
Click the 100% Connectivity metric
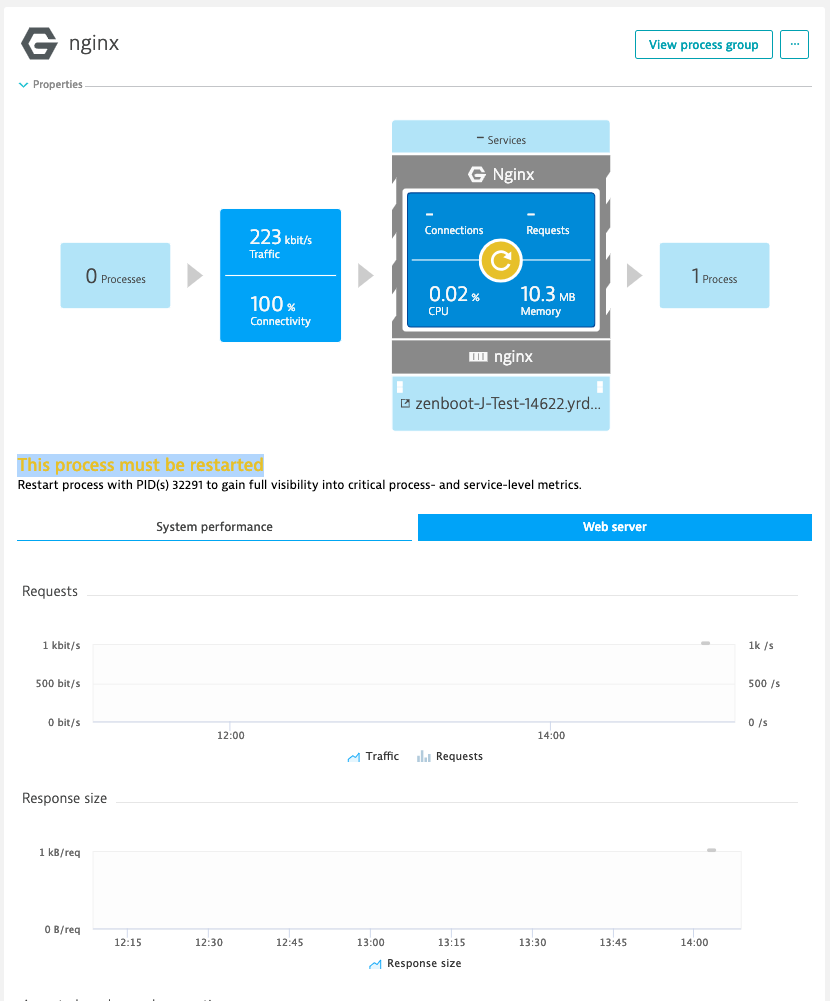click(280, 309)
